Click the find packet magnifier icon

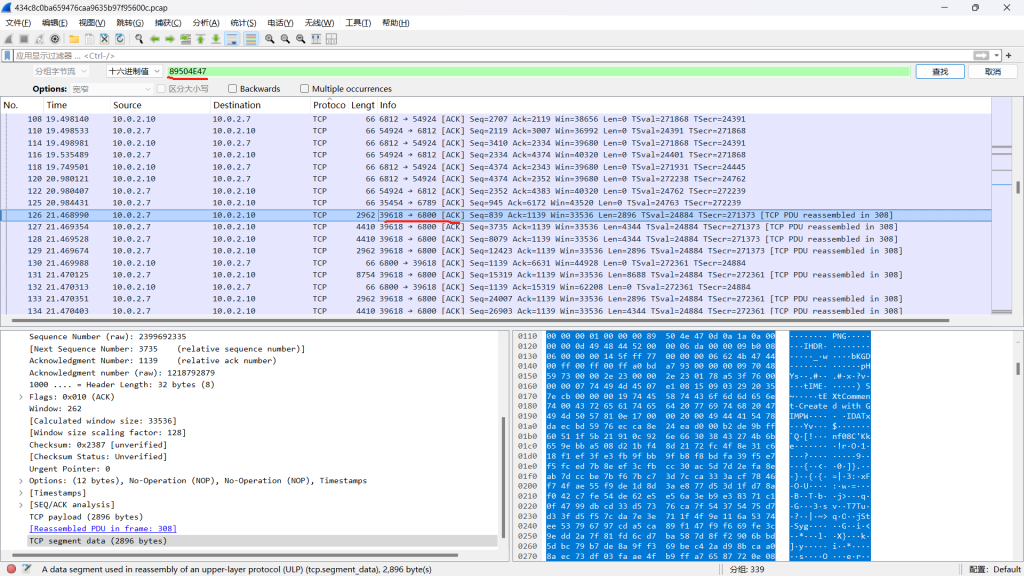pyautogui.click(x=139, y=39)
